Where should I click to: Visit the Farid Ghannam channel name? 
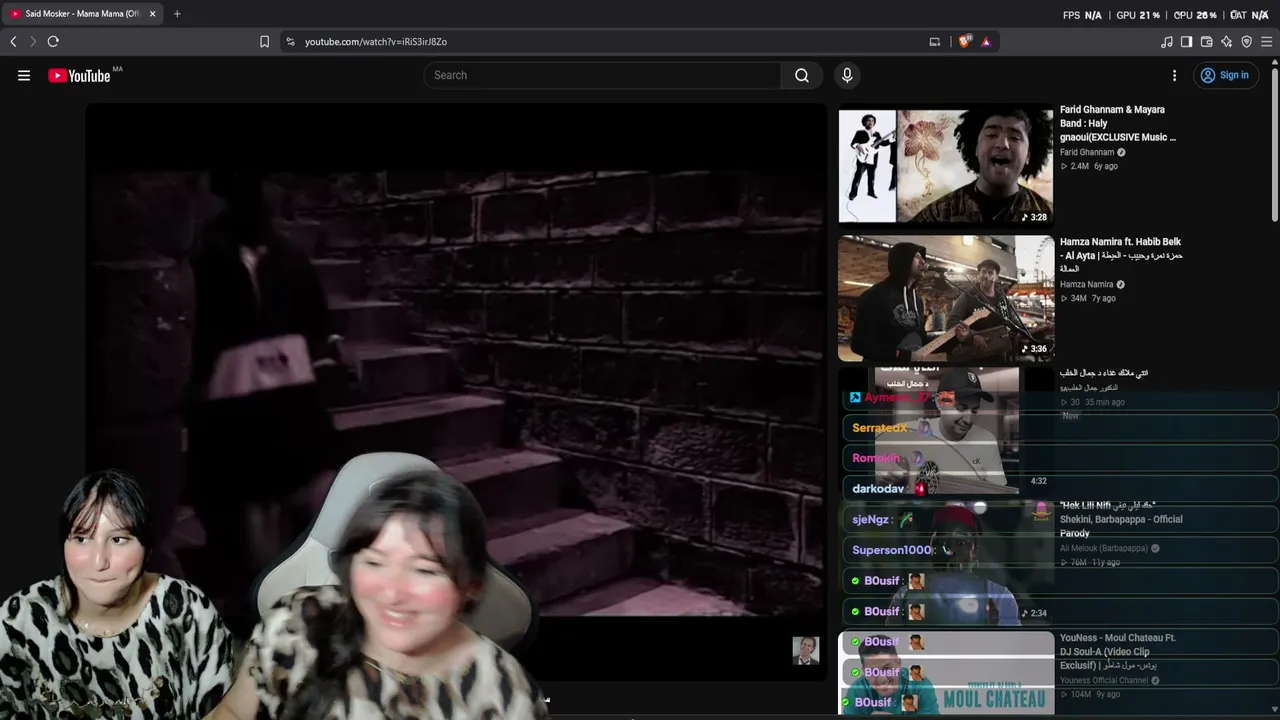point(1087,153)
